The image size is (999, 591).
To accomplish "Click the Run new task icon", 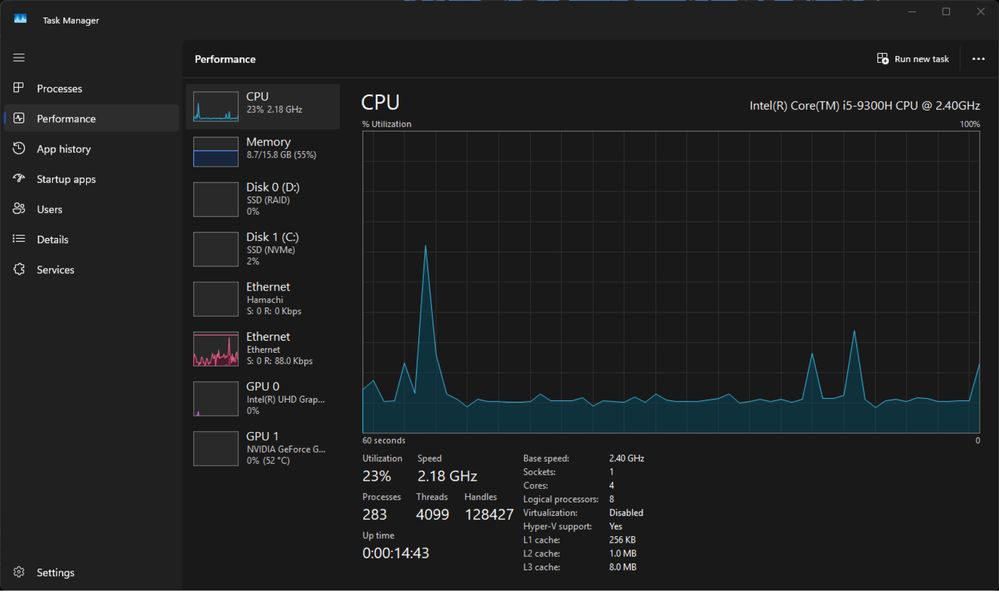I will (x=882, y=59).
